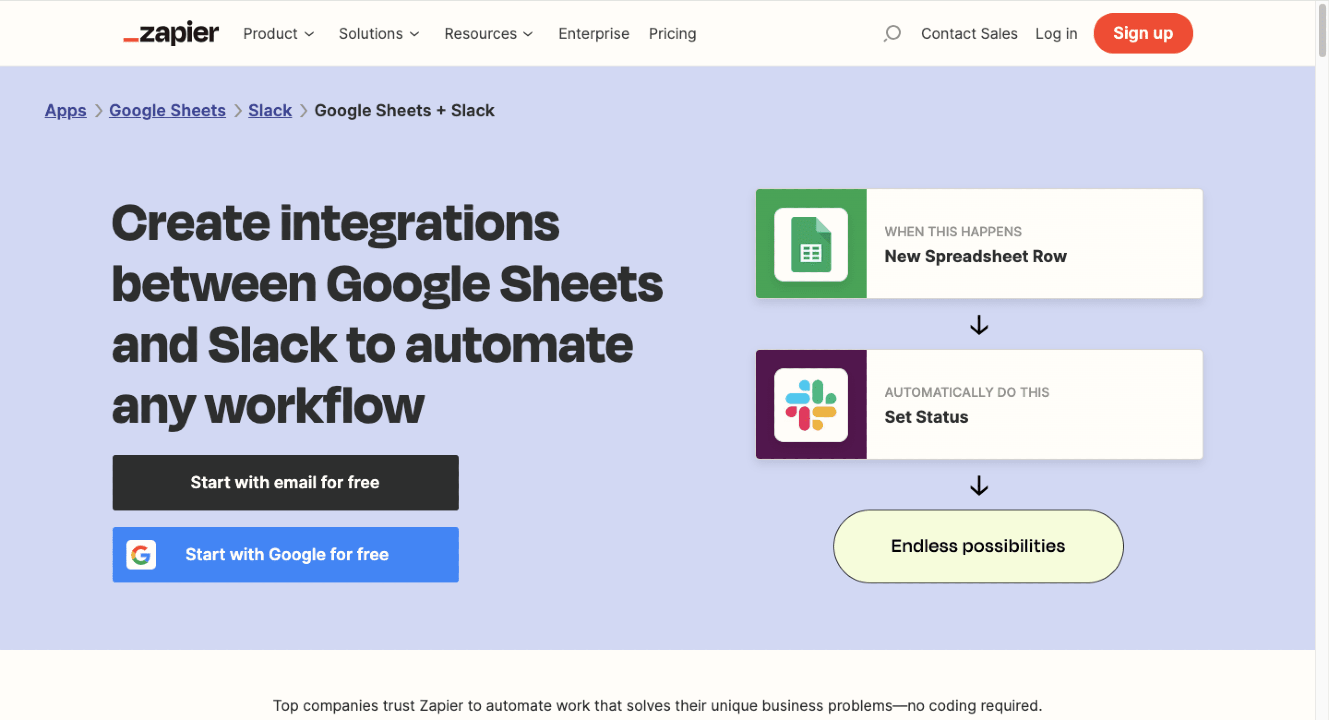Click the Top companies trust Zapier text
Viewport: 1329px width, 720px height.
tap(657, 706)
